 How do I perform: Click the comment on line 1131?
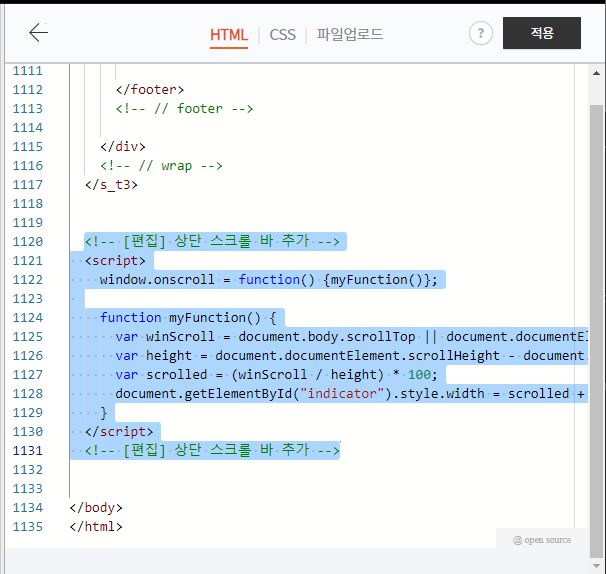point(212,451)
